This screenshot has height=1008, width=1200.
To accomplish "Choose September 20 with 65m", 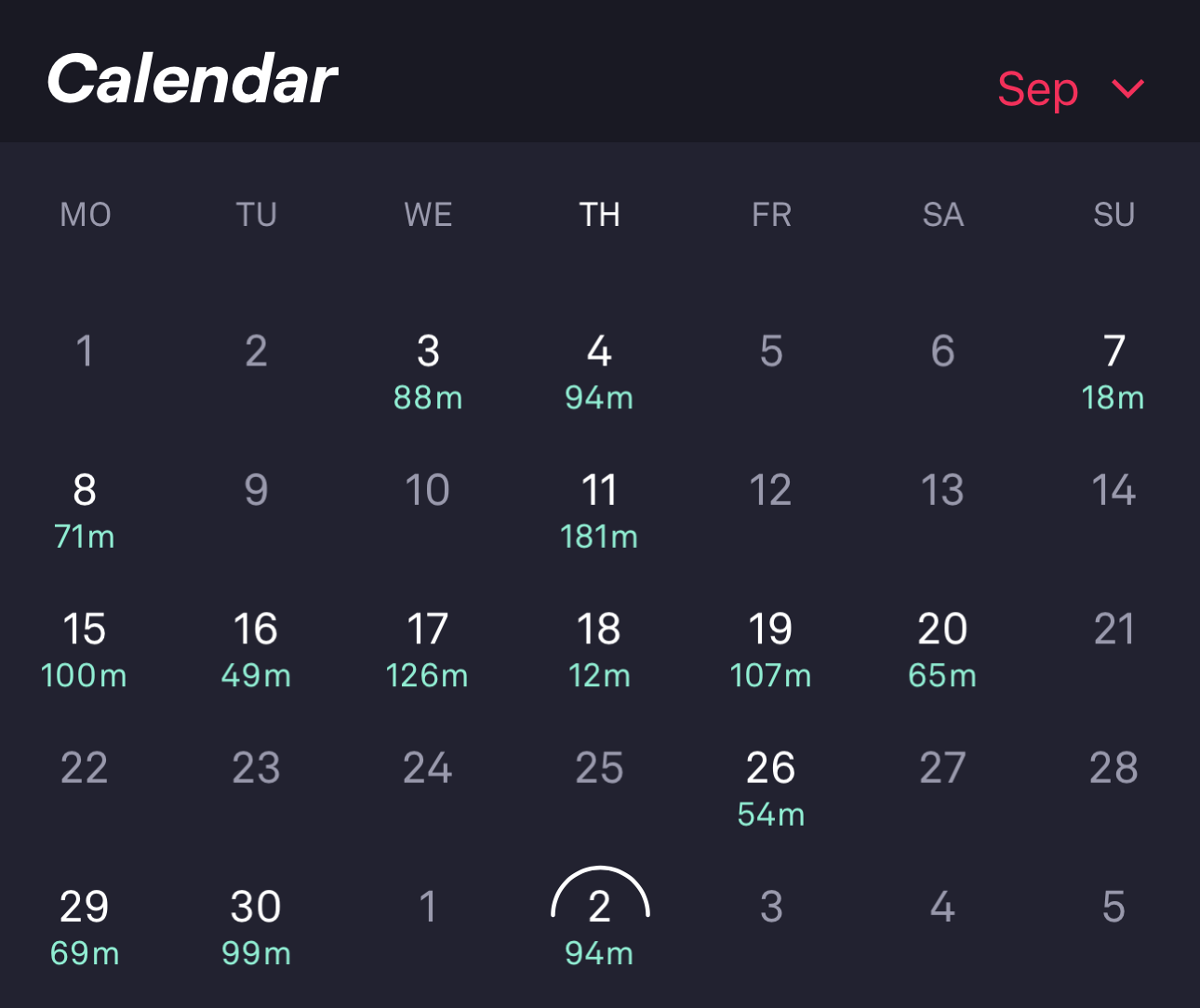I will [x=942, y=648].
